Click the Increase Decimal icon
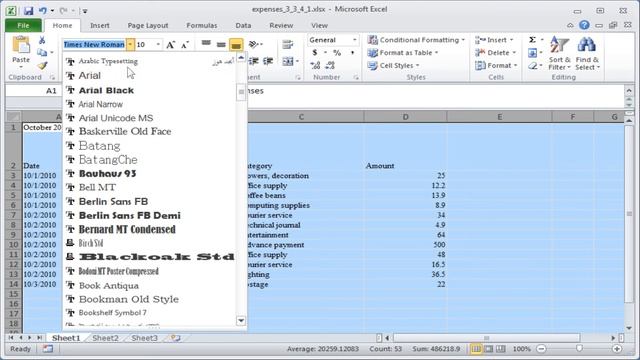Image resolution: width=640 pixels, height=360 pixels. tap(315, 65)
